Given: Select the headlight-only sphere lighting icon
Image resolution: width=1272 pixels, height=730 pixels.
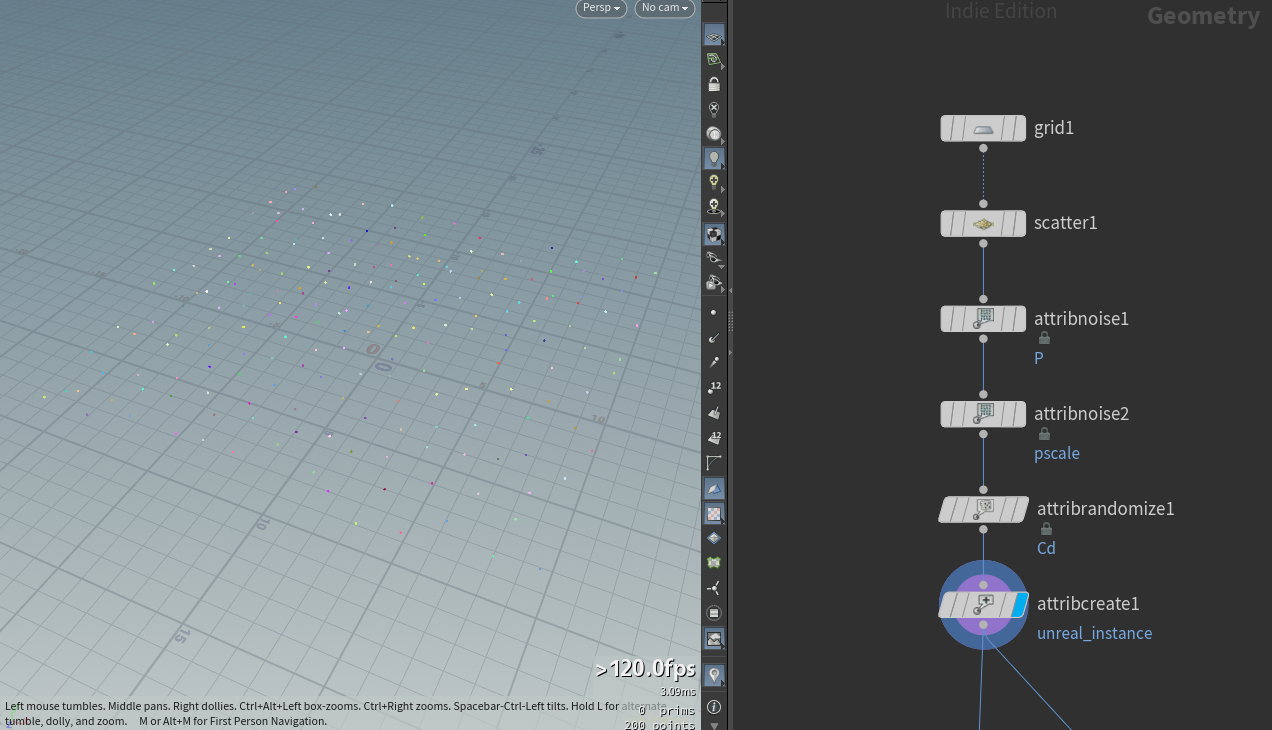Looking at the screenshot, I should [714, 134].
